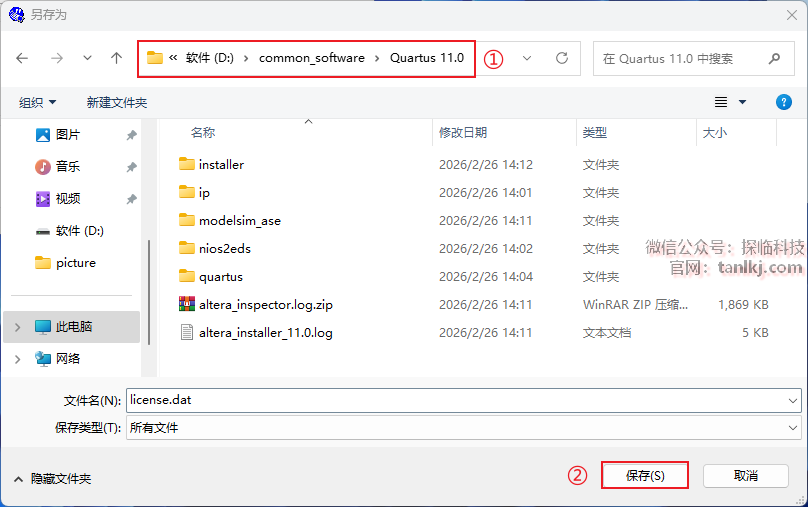Click the pin icon next to 图片

coord(131,135)
